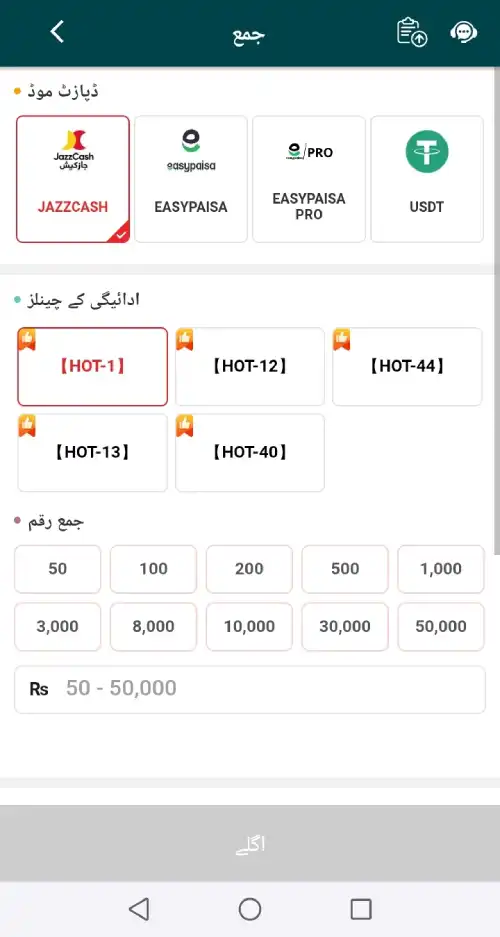Pick the 500 deposit amount
This screenshot has height=937, width=500.
tap(345, 569)
